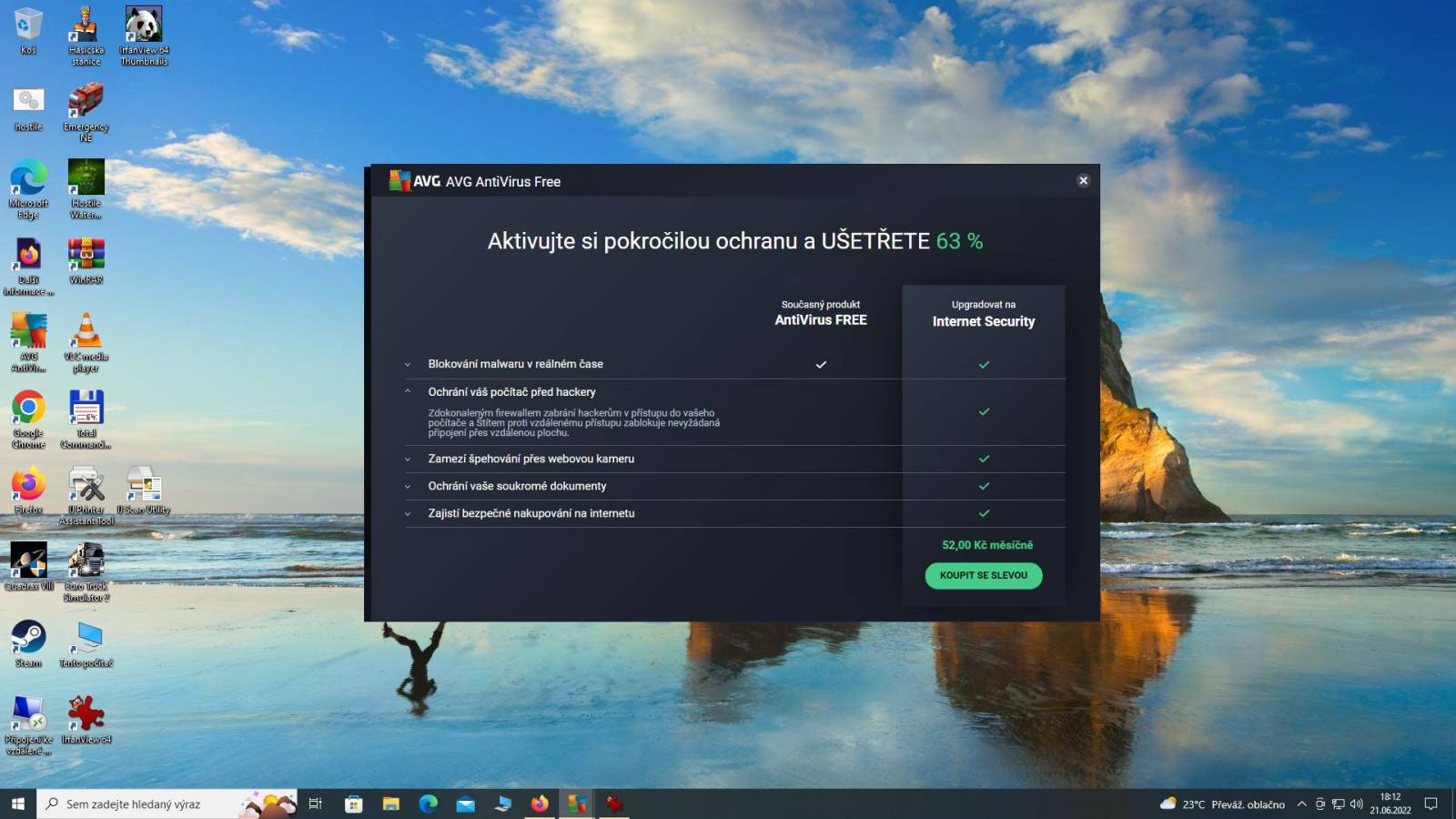1456x819 pixels.
Task: Switch to AVG window in taskbar
Action: tap(577, 804)
